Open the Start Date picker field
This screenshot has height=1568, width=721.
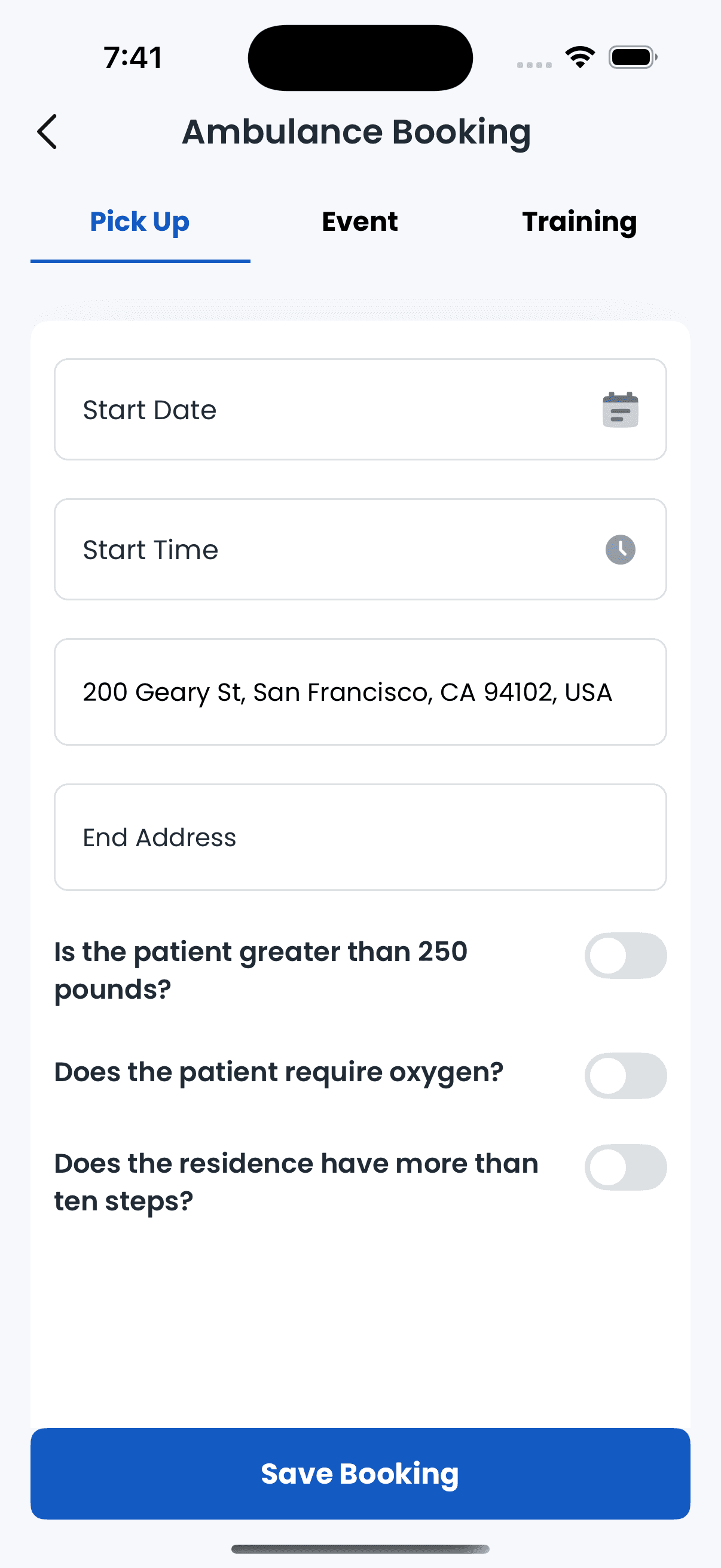click(x=360, y=409)
